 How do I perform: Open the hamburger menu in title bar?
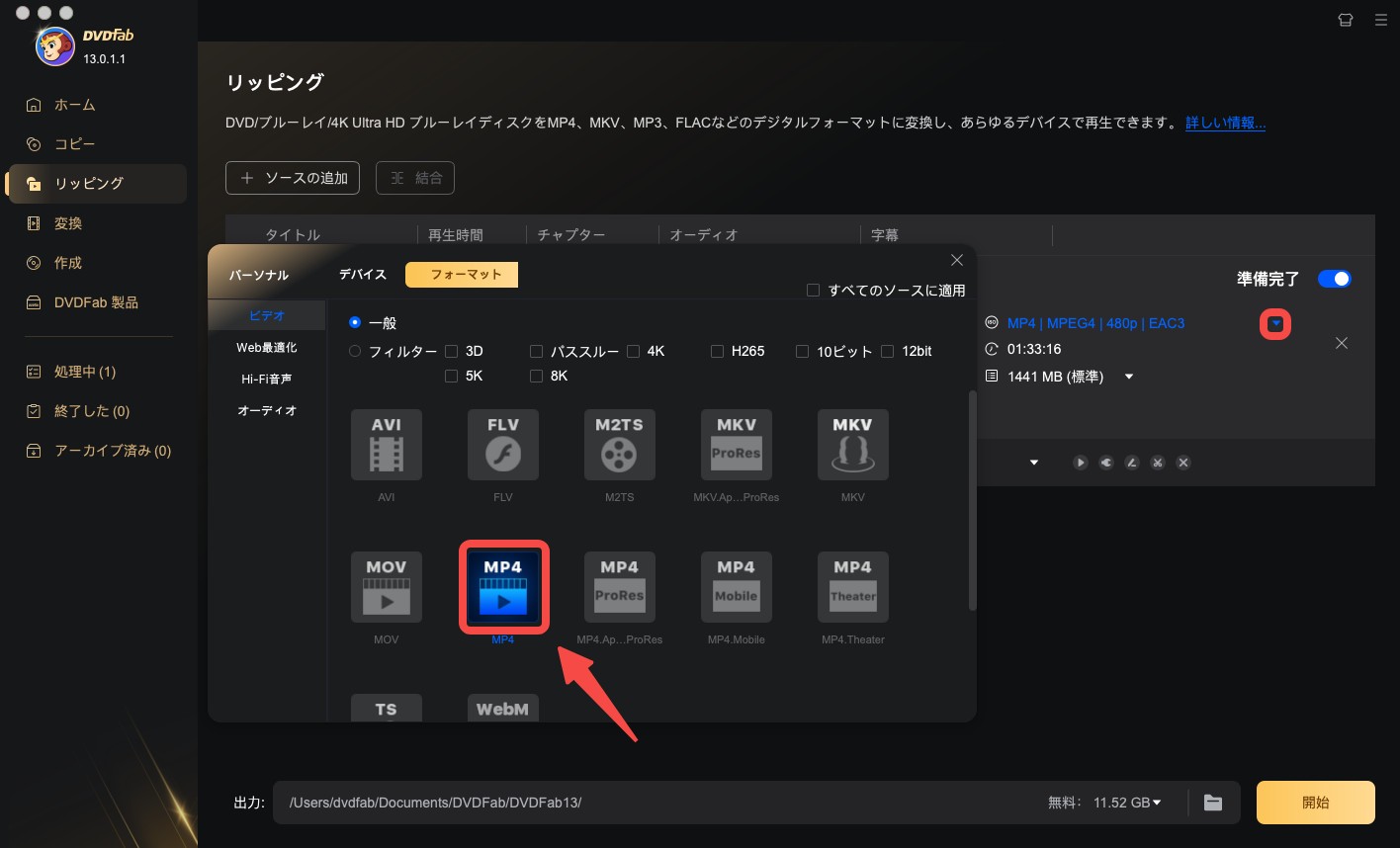click(x=1381, y=19)
